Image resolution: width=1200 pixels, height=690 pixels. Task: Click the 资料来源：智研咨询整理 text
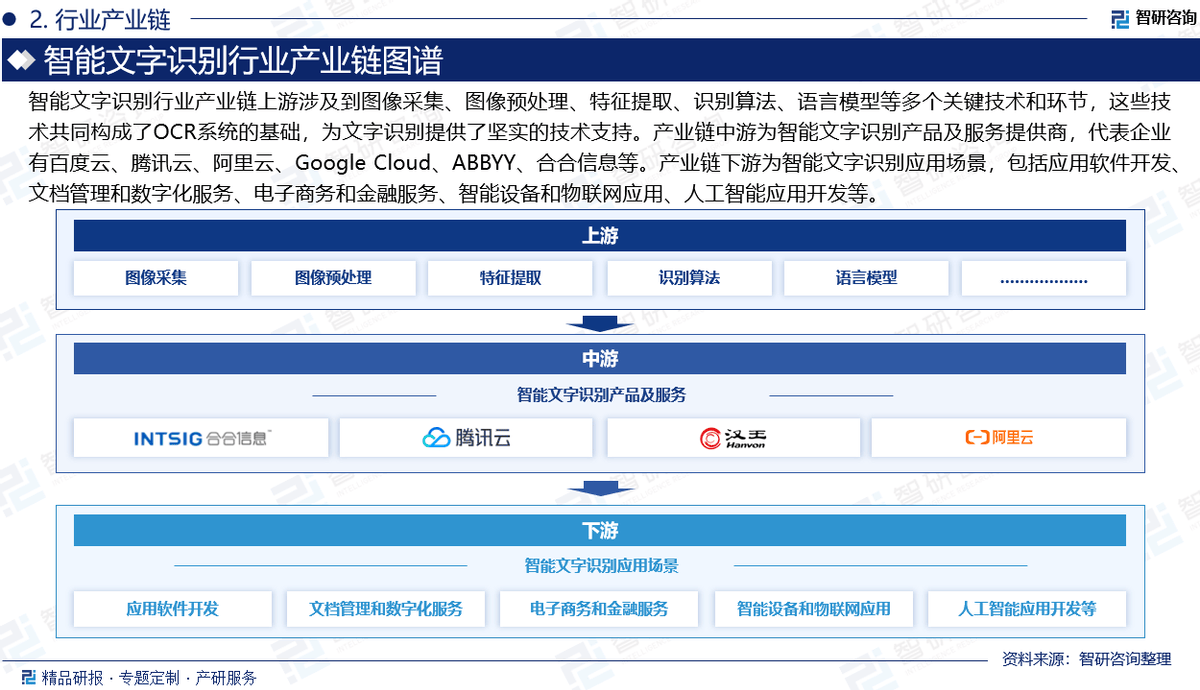click(x=1086, y=659)
